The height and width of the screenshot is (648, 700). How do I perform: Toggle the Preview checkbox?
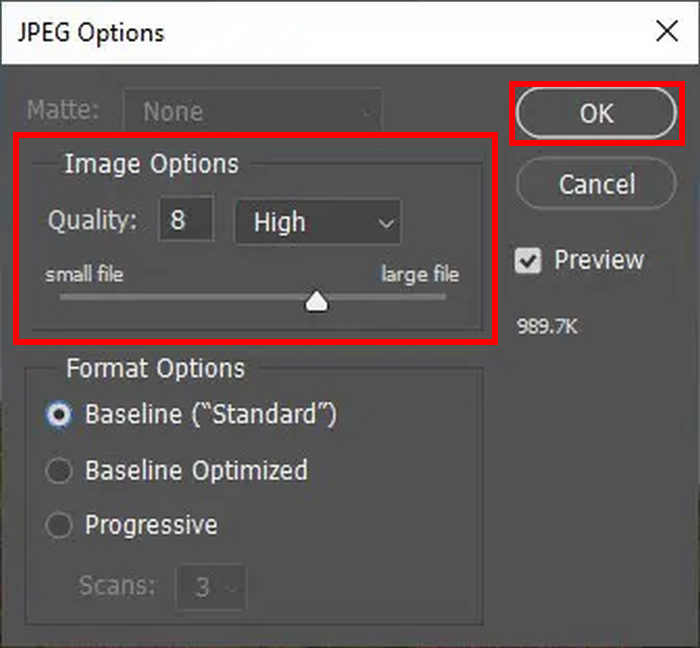click(x=528, y=261)
